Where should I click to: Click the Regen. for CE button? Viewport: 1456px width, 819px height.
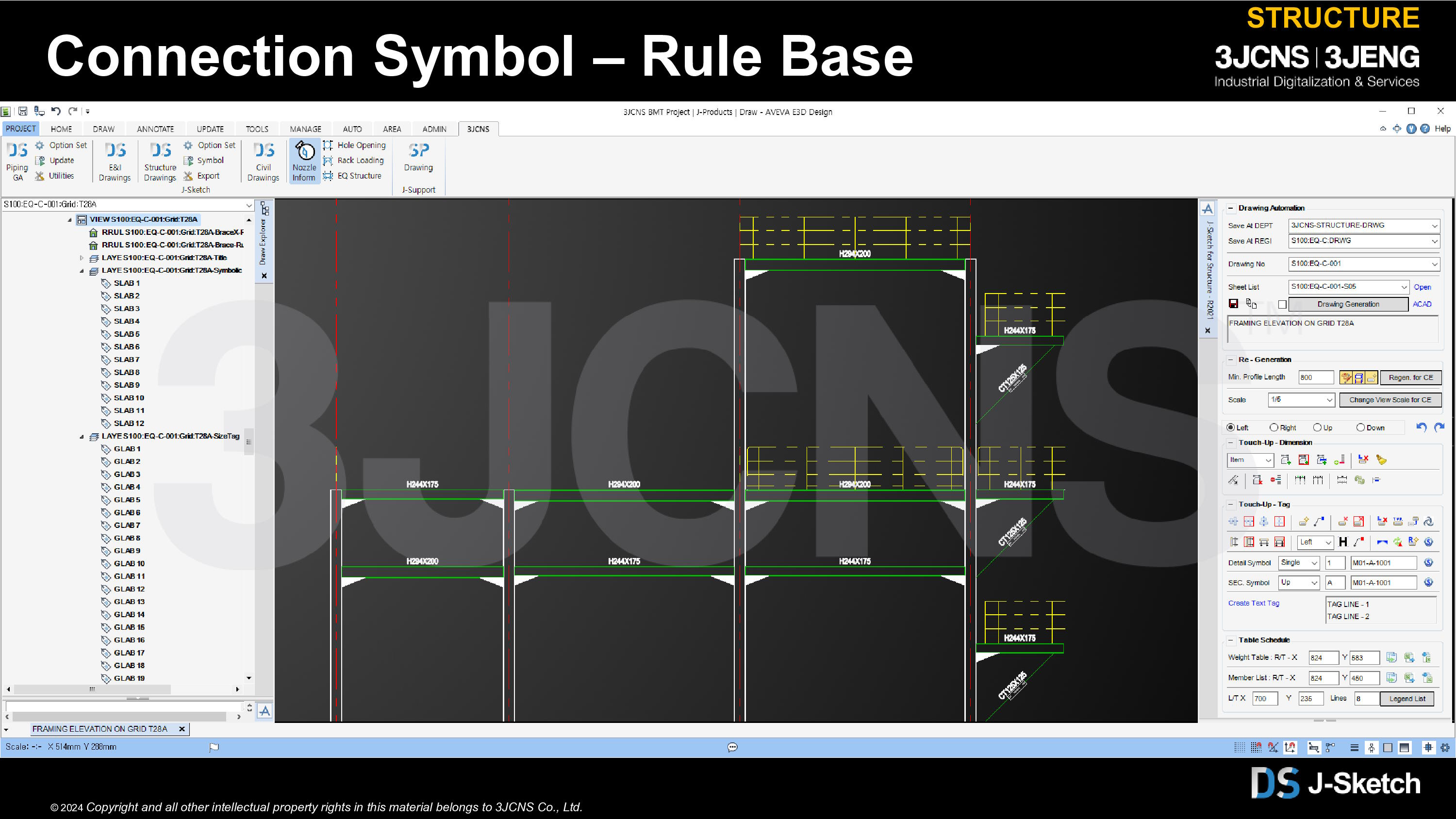tap(1411, 377)
